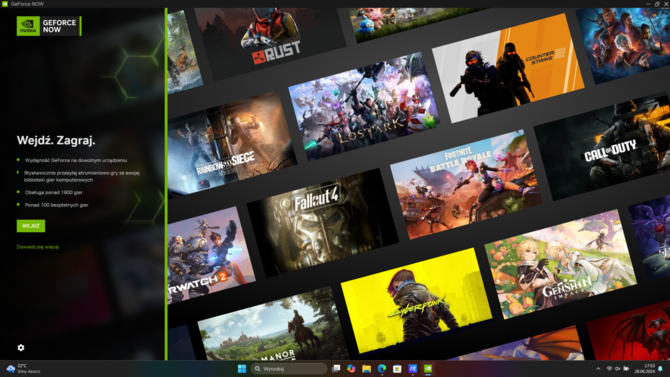Image resolution: width=670 pixels, height=377 pixels.
Task: Launch Copilot from the taskbar
Action: 351,368
